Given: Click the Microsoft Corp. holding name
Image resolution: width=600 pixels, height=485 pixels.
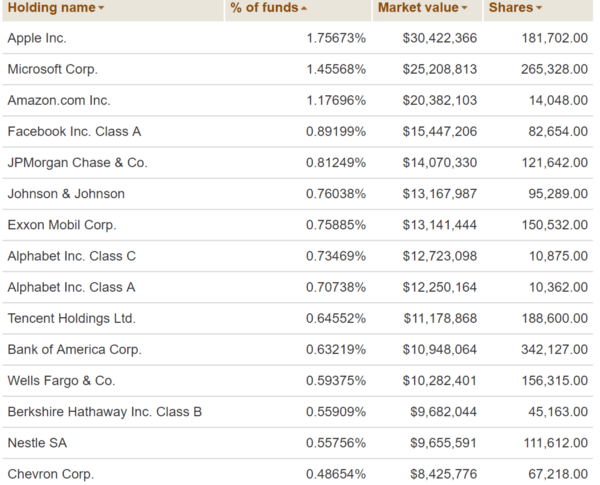Looking at the screenshot, I should click(x=53, y=69).
